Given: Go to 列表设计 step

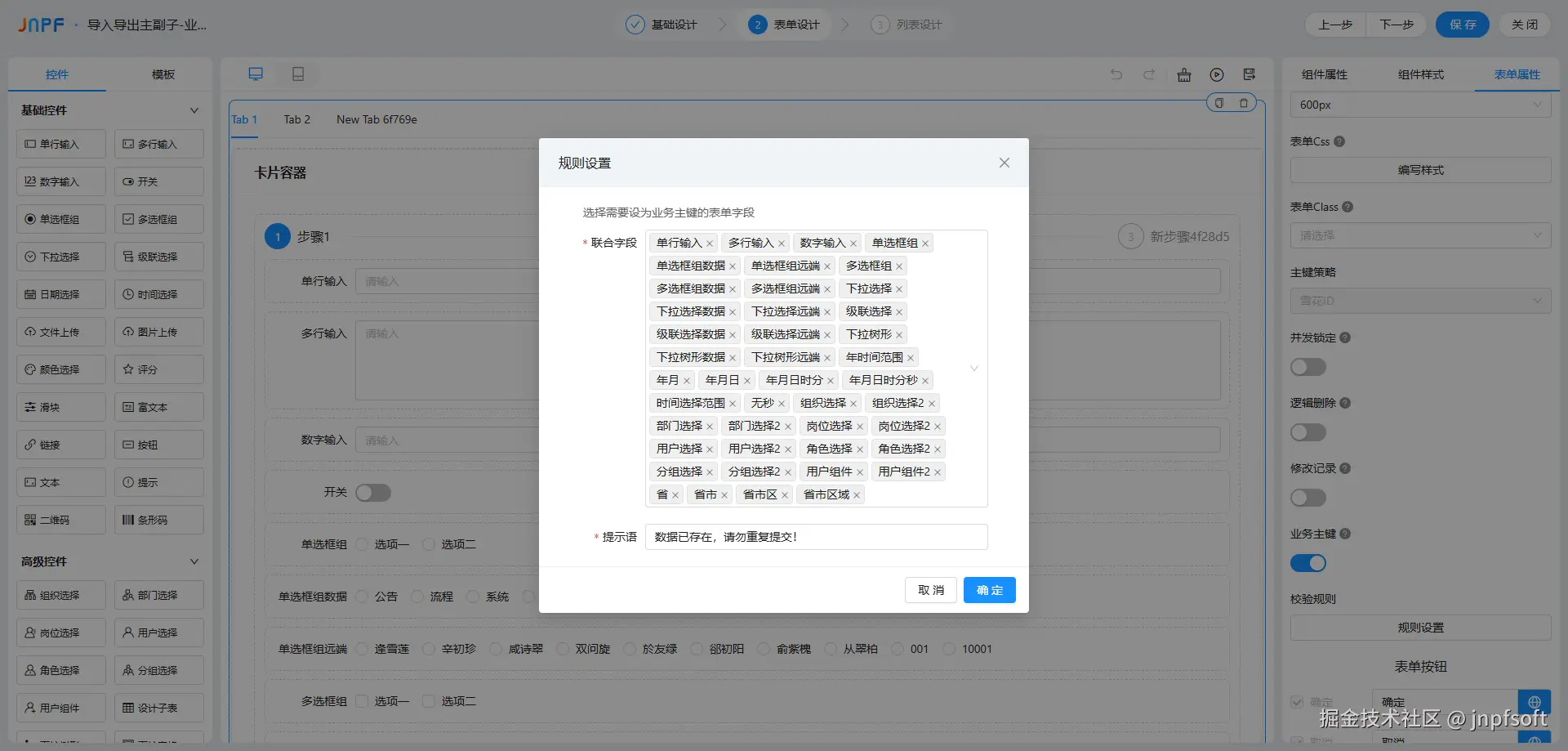Looking at the screenshot, I should (906, 25).
